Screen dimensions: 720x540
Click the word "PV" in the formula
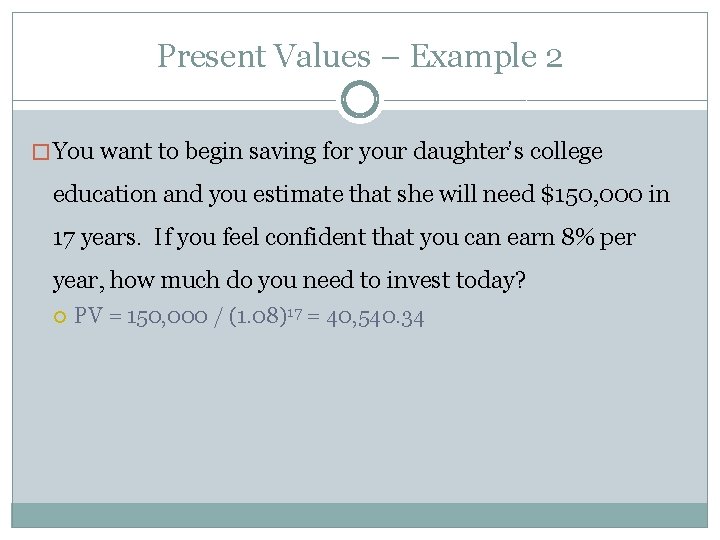coord(90,318)
